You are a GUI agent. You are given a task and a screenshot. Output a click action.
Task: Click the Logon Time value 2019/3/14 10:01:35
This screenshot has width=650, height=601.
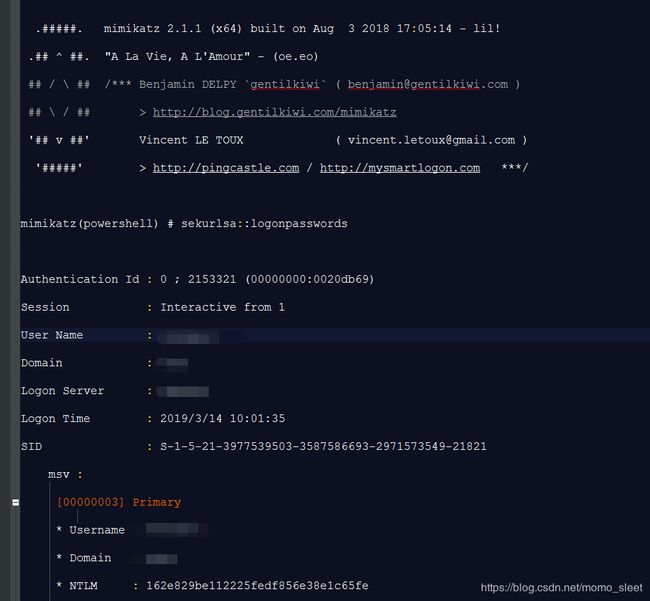pos(223,419)
